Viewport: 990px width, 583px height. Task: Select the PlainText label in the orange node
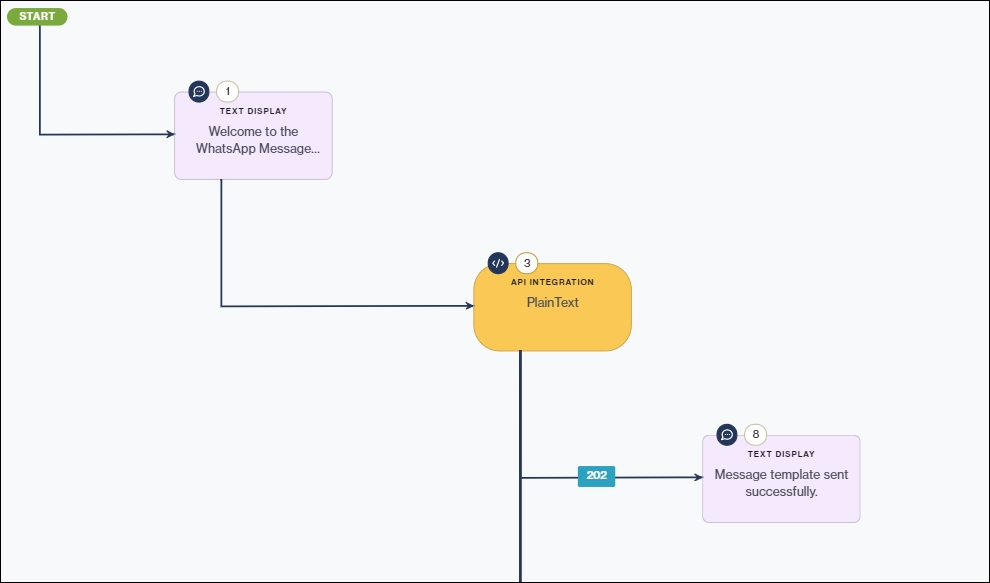click(552, 302)
